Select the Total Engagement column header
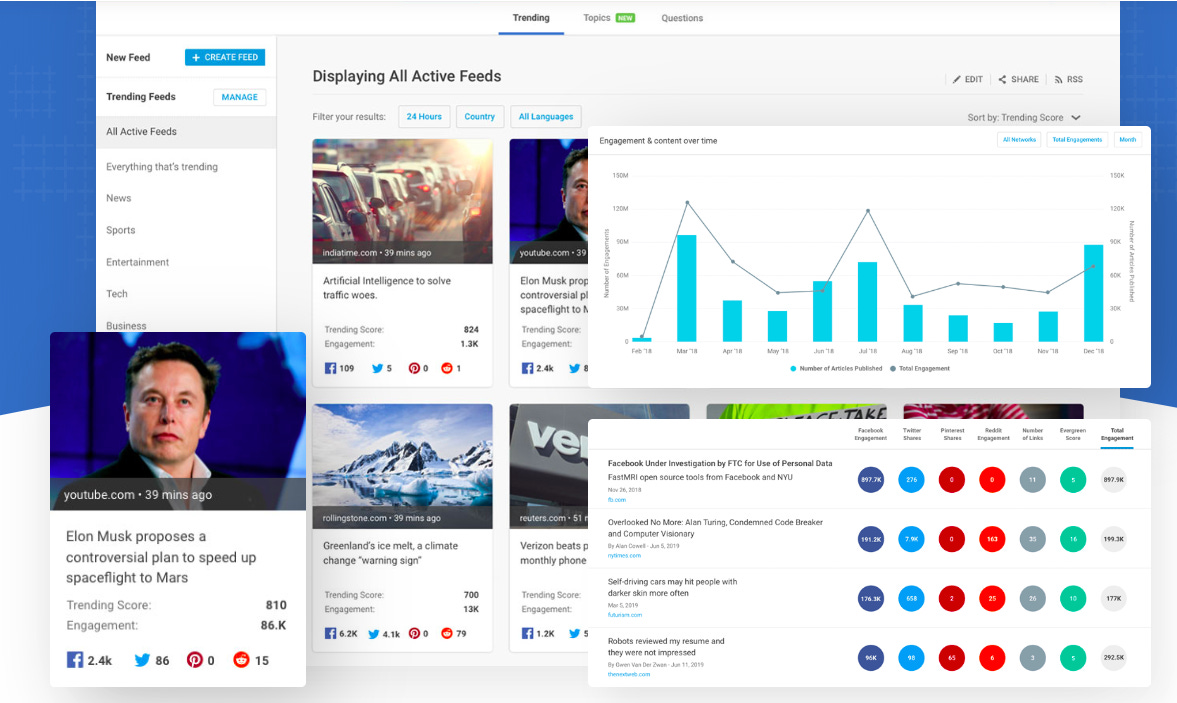 point(1116,434)
